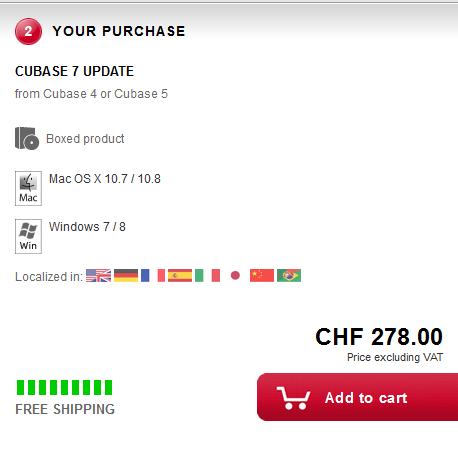Click the boxed product disc icon

(x=27, y=138)
